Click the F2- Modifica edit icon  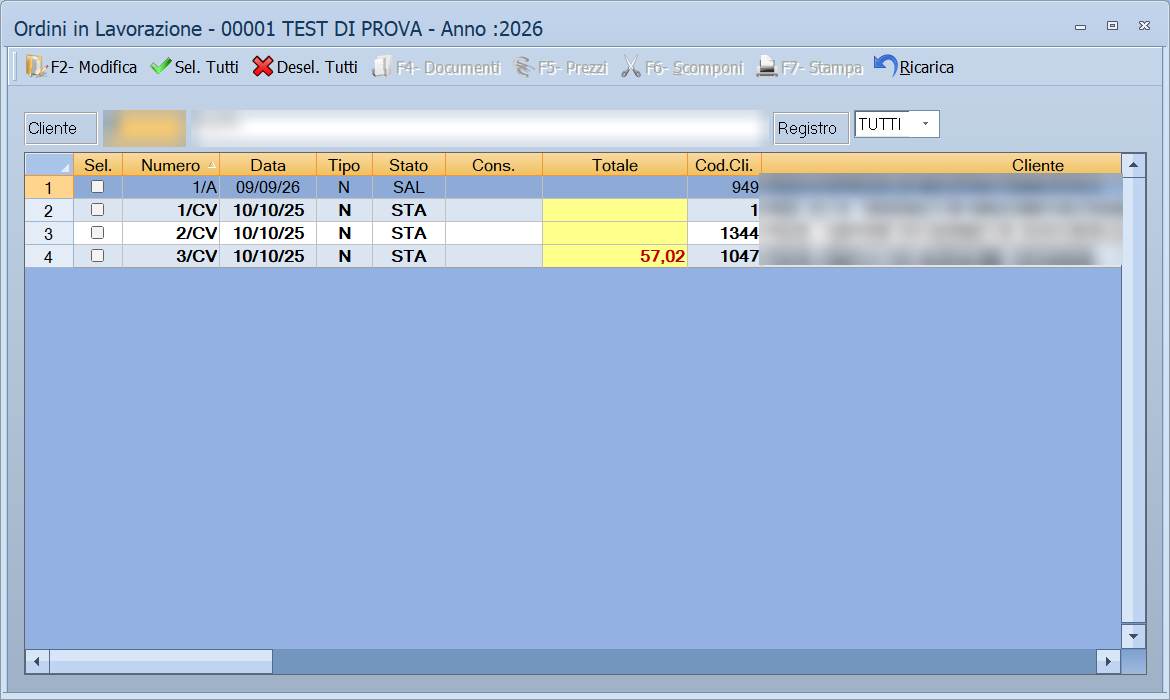(36, 66)
